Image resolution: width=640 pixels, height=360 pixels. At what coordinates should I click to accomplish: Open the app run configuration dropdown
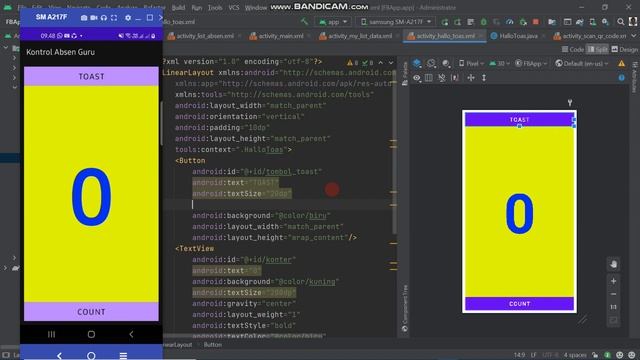tap(333, 22)
